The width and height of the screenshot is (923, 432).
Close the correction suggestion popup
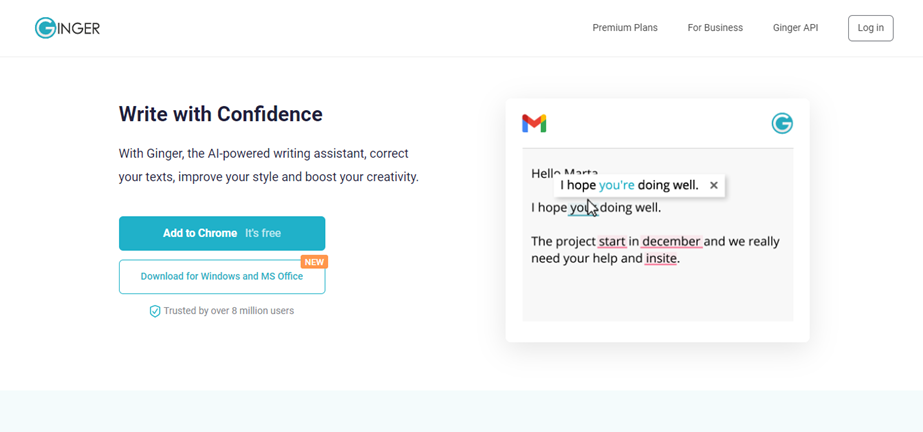pos(713,185)
